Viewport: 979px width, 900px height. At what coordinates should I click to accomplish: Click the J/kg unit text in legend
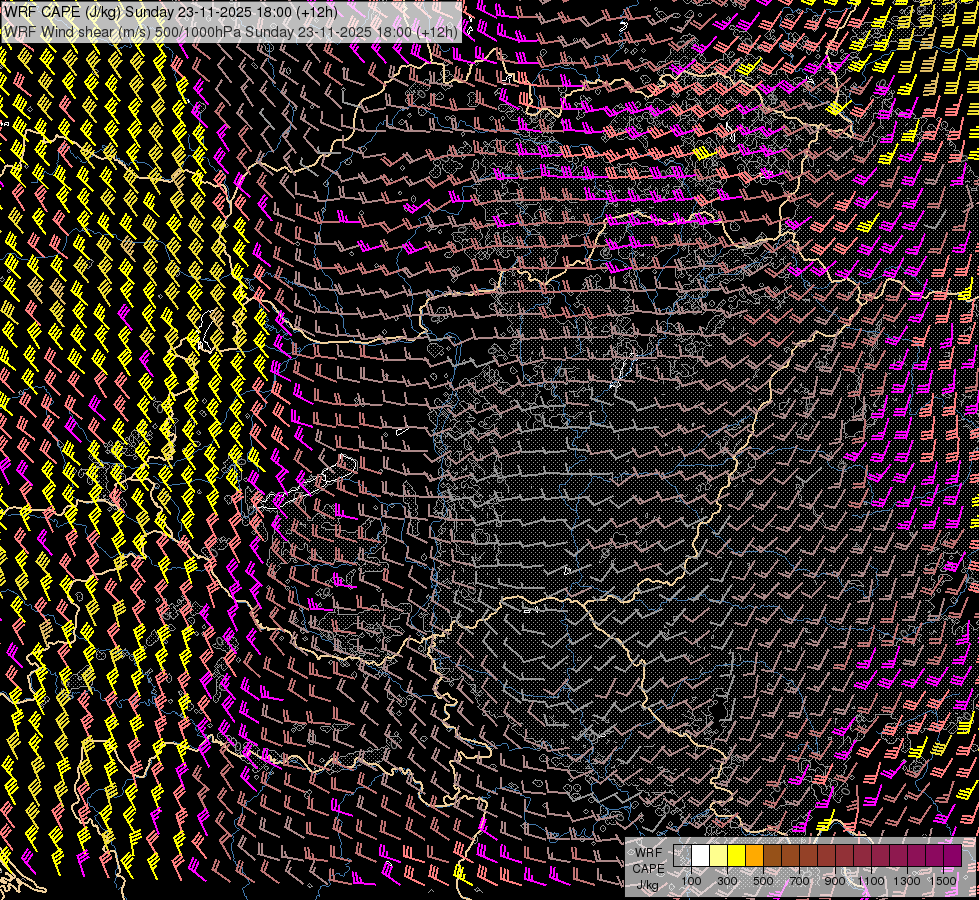[x=648, y=884]
